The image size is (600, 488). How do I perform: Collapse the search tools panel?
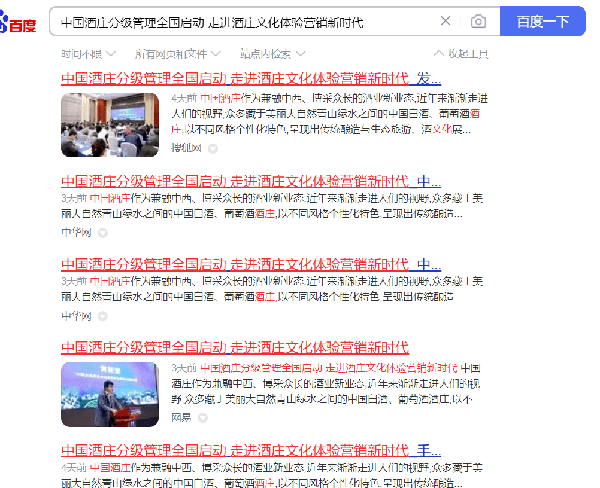click(x=461, y=53)
